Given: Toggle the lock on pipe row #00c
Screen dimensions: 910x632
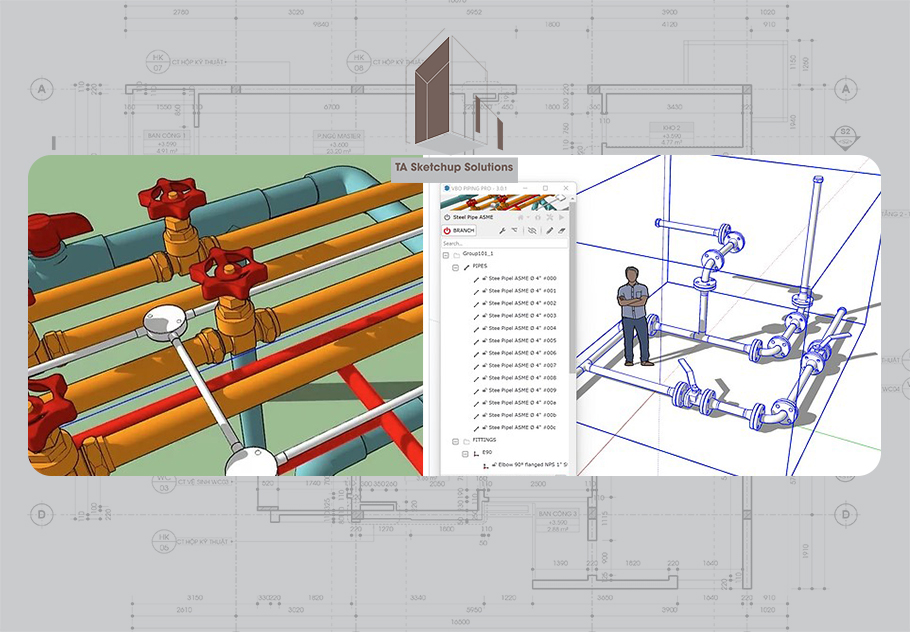Looking at the screenshot, I should pyautogui.click(x=485, y=427).
